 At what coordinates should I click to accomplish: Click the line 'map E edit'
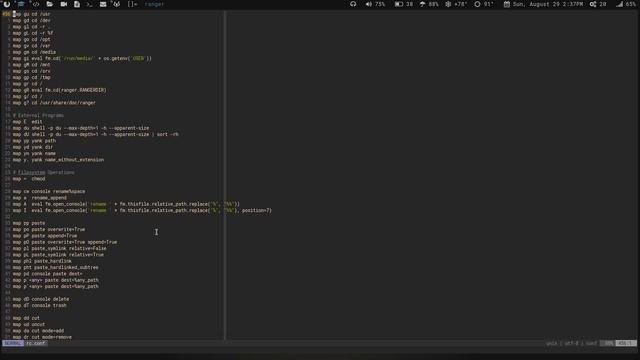point(27,122)
